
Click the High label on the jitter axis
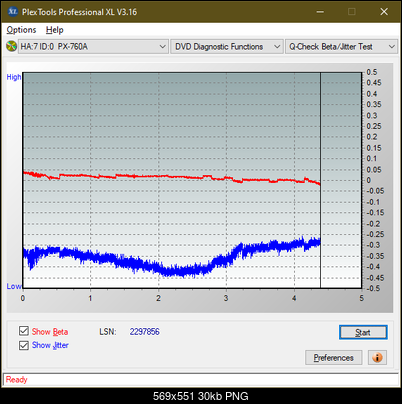coord(14,77)
